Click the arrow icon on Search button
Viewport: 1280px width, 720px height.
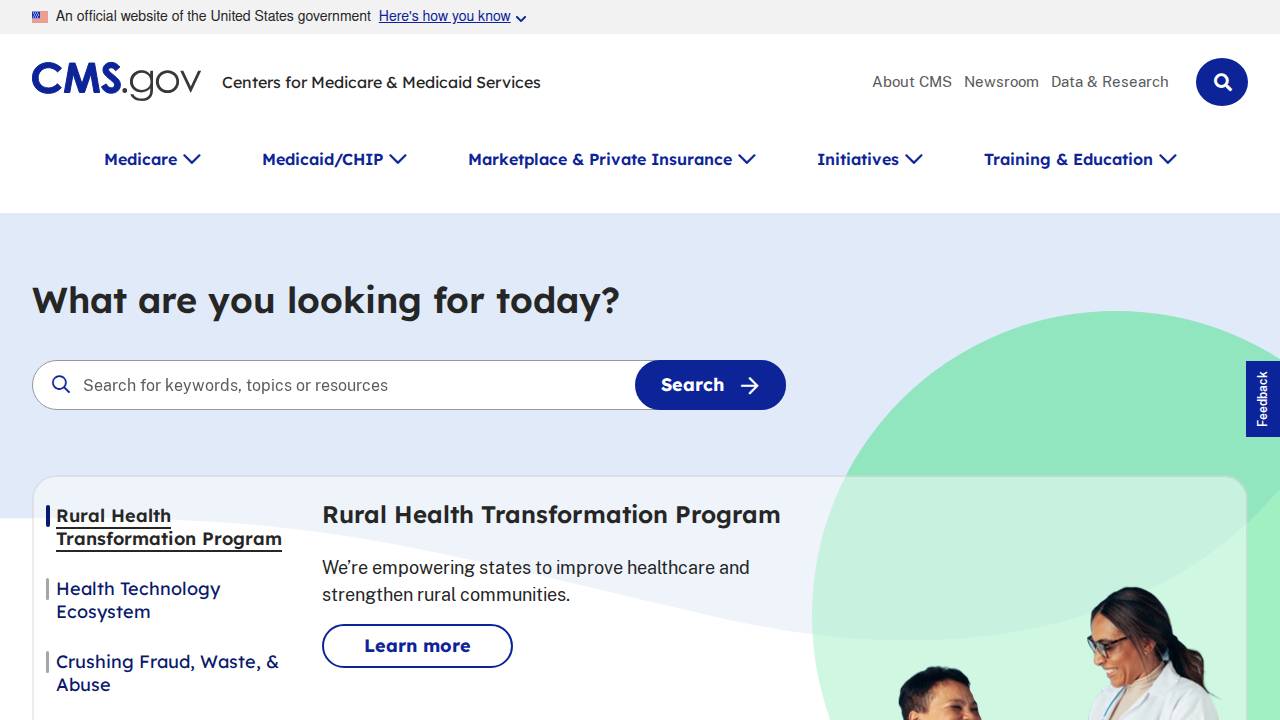(x=750, y=386)
